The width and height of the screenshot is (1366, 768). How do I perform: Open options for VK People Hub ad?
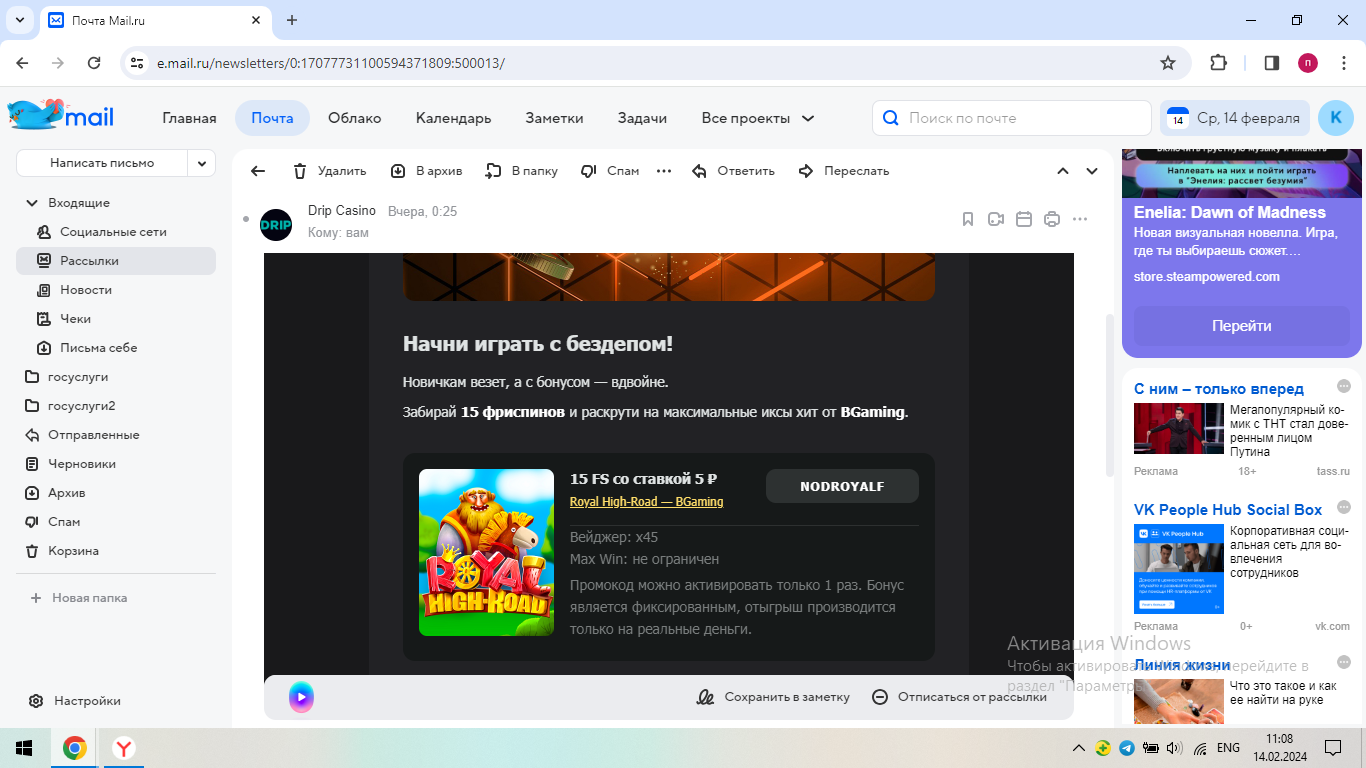[x=1343, y=509]
